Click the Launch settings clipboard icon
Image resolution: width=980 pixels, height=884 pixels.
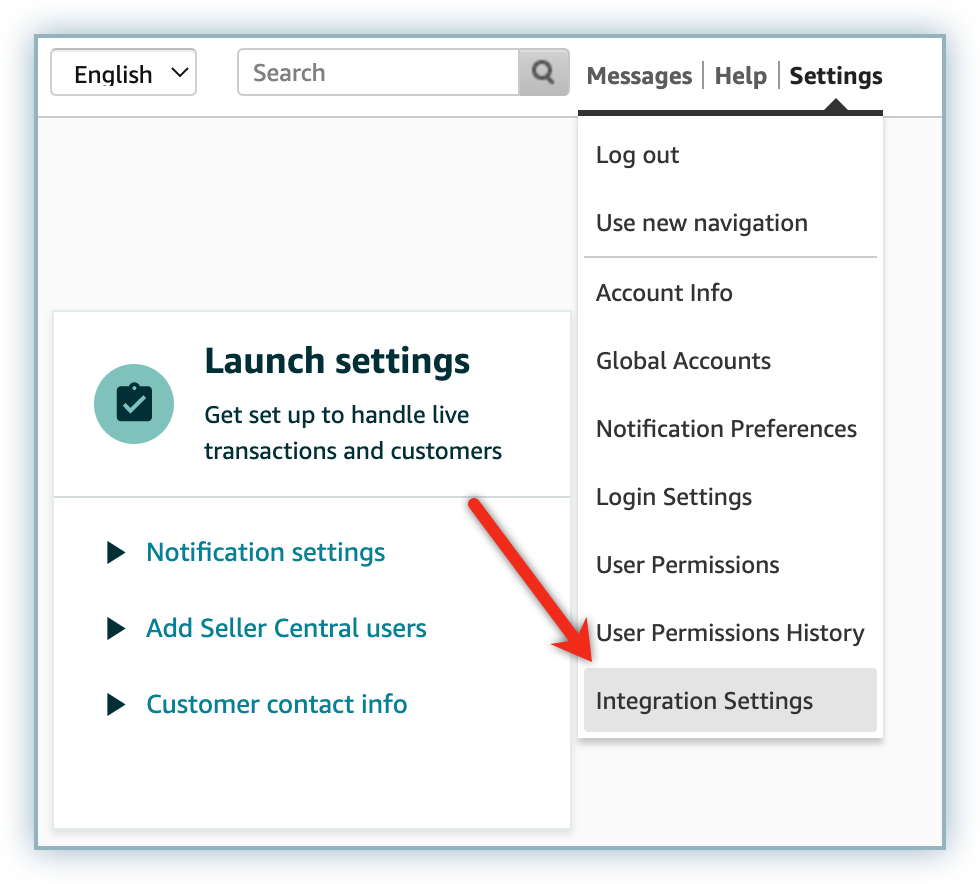(133, 403)
